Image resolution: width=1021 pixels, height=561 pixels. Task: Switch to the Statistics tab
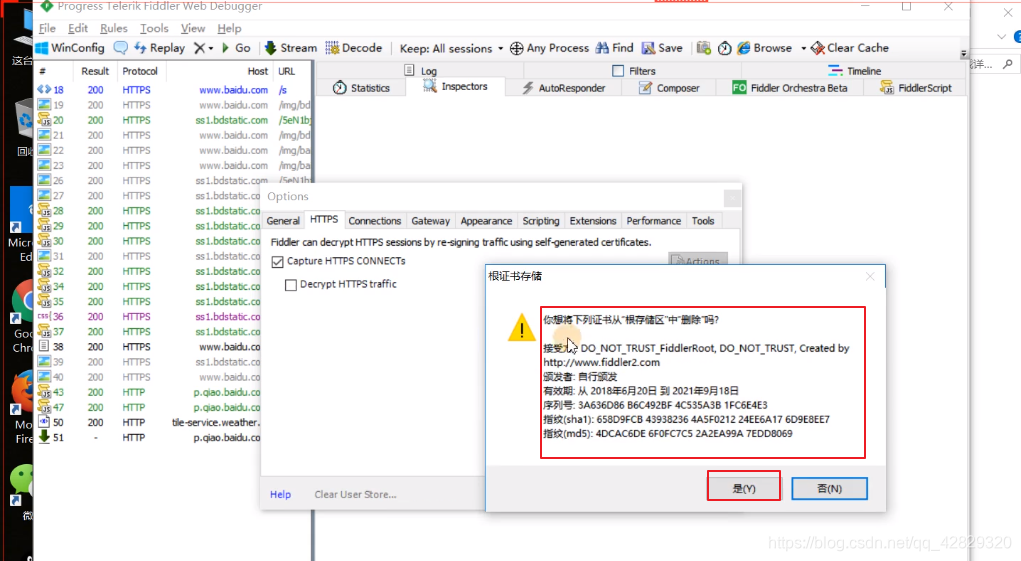(361, 88)
